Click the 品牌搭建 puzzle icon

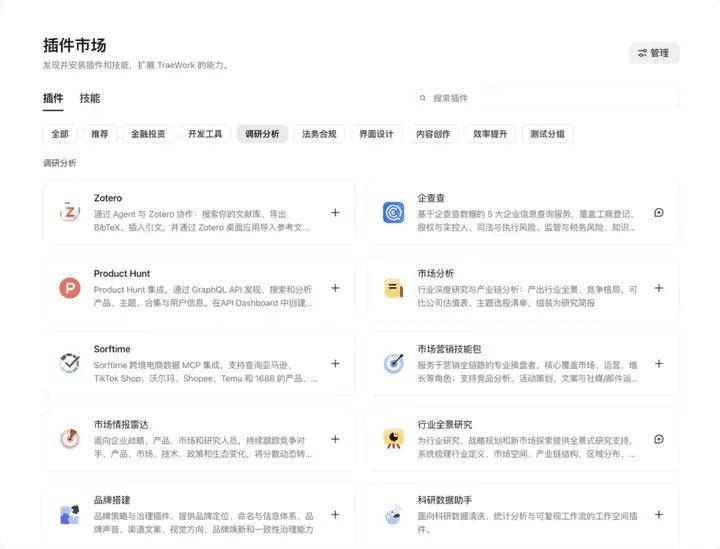[70, 515]
